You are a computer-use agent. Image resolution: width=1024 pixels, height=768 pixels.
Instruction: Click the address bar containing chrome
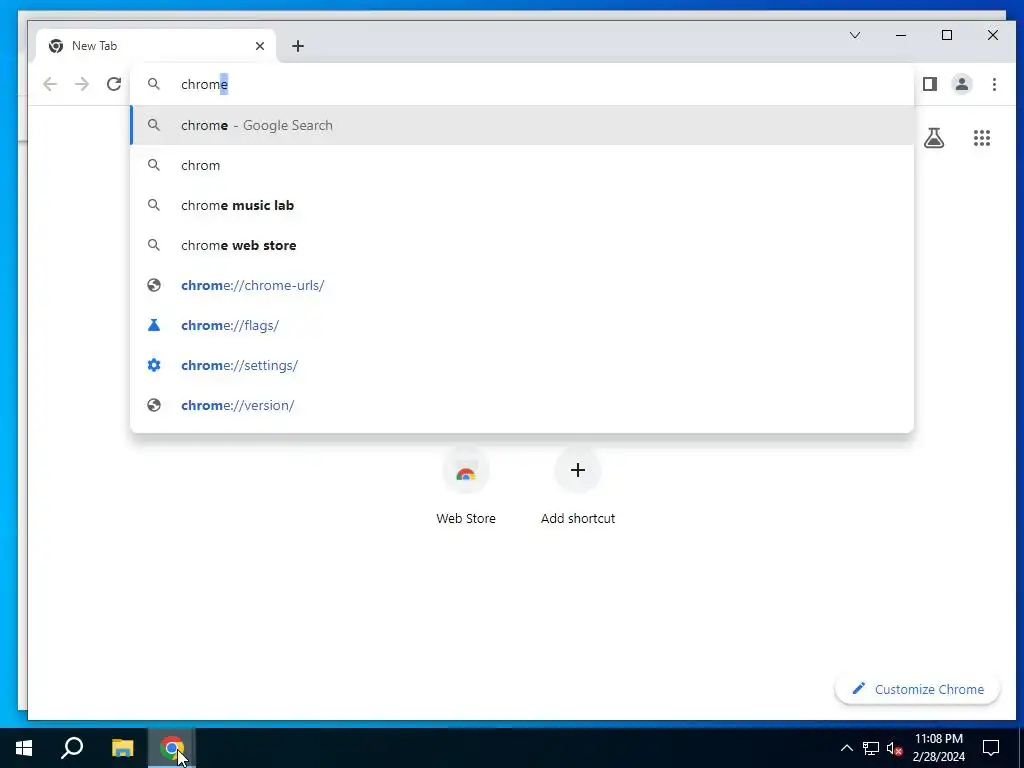coord(521,84)
